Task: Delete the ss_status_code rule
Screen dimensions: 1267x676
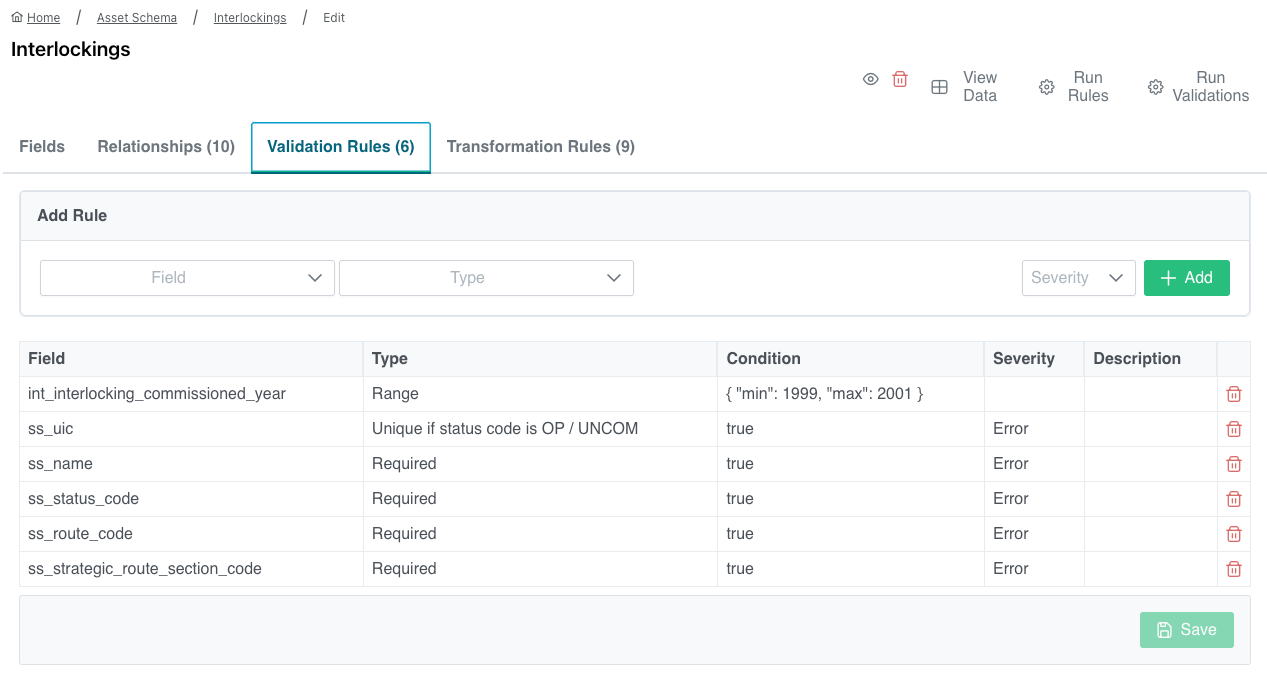Action: point(1233,499)
